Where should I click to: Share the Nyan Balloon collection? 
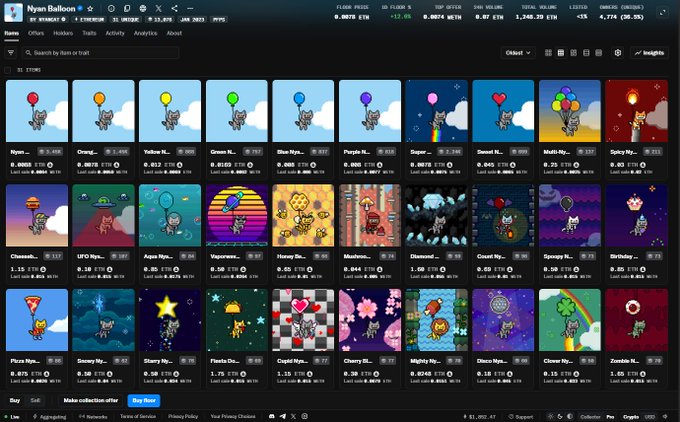174,8
